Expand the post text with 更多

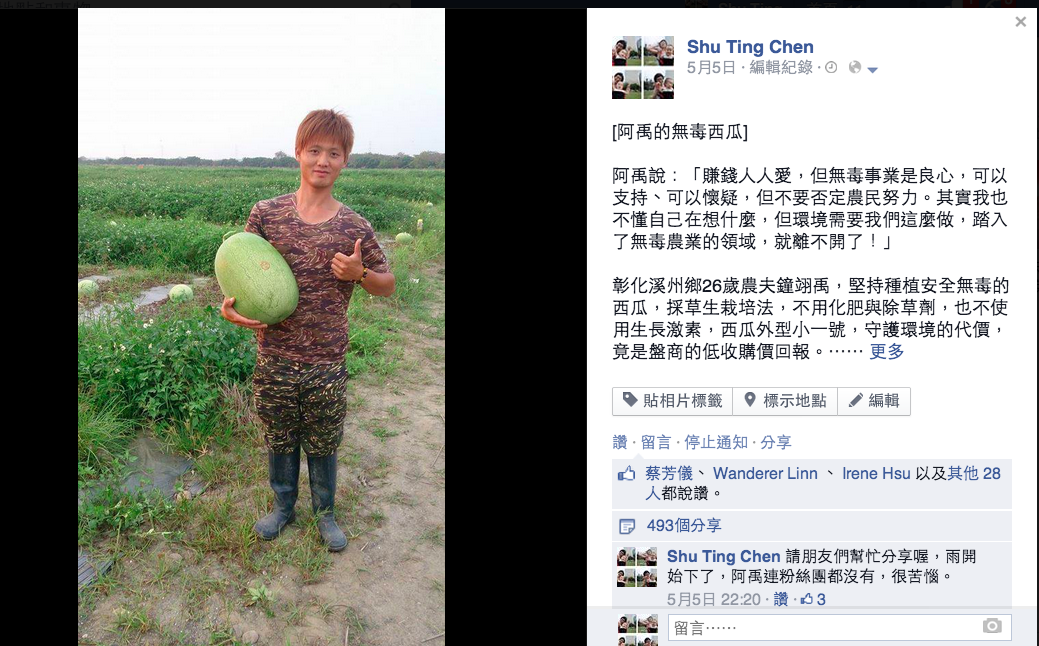pyautogui.click(x=887, y=351)
